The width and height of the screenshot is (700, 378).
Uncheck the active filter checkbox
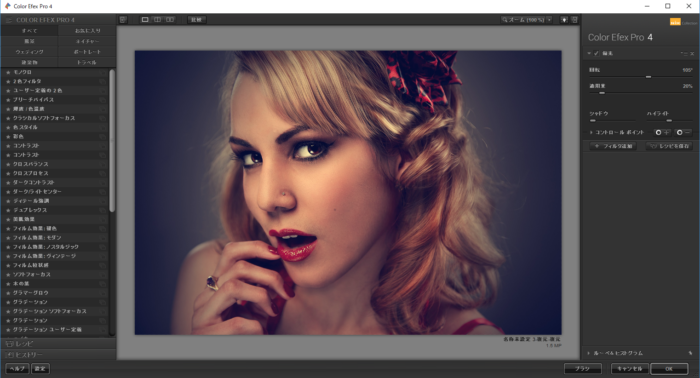pyautogui.click(x=596, y=54)
